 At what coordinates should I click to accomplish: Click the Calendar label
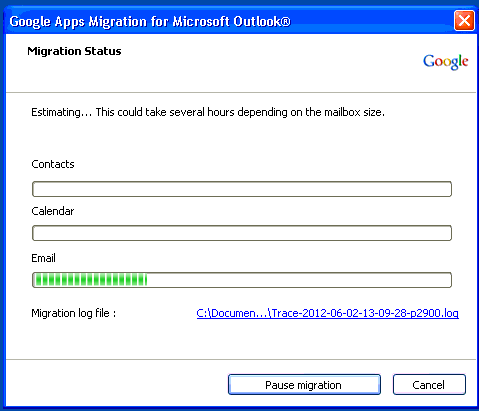pyautogui.click(x=53, y=211)
